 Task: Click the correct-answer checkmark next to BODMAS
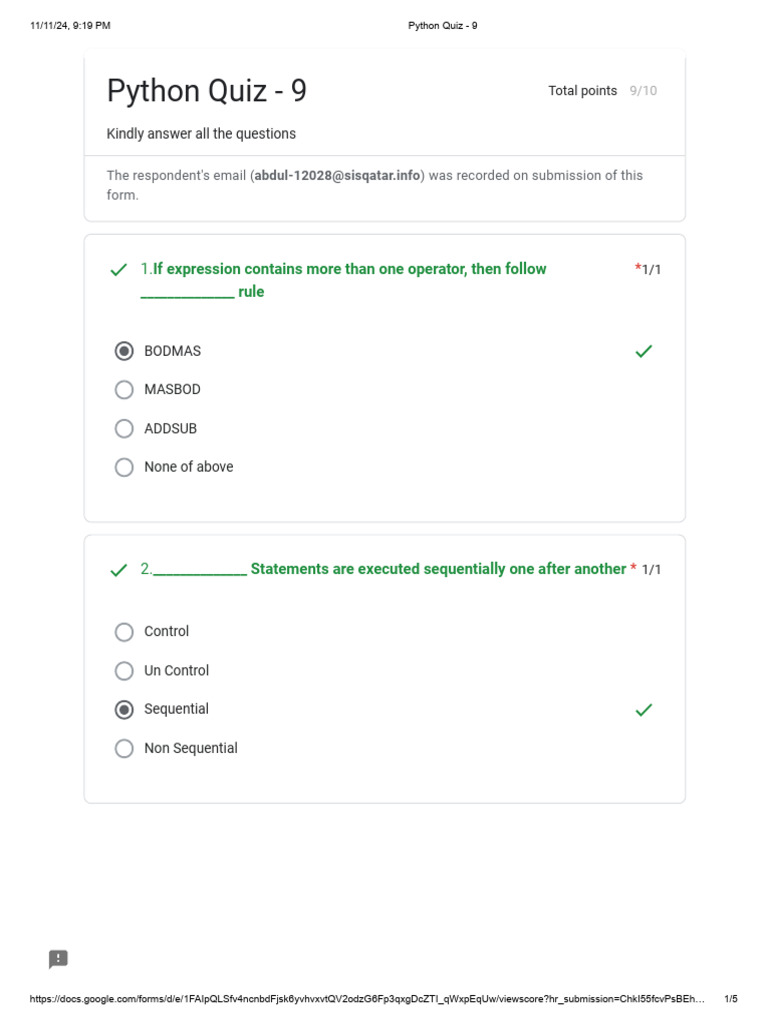(x=644, y=351)
